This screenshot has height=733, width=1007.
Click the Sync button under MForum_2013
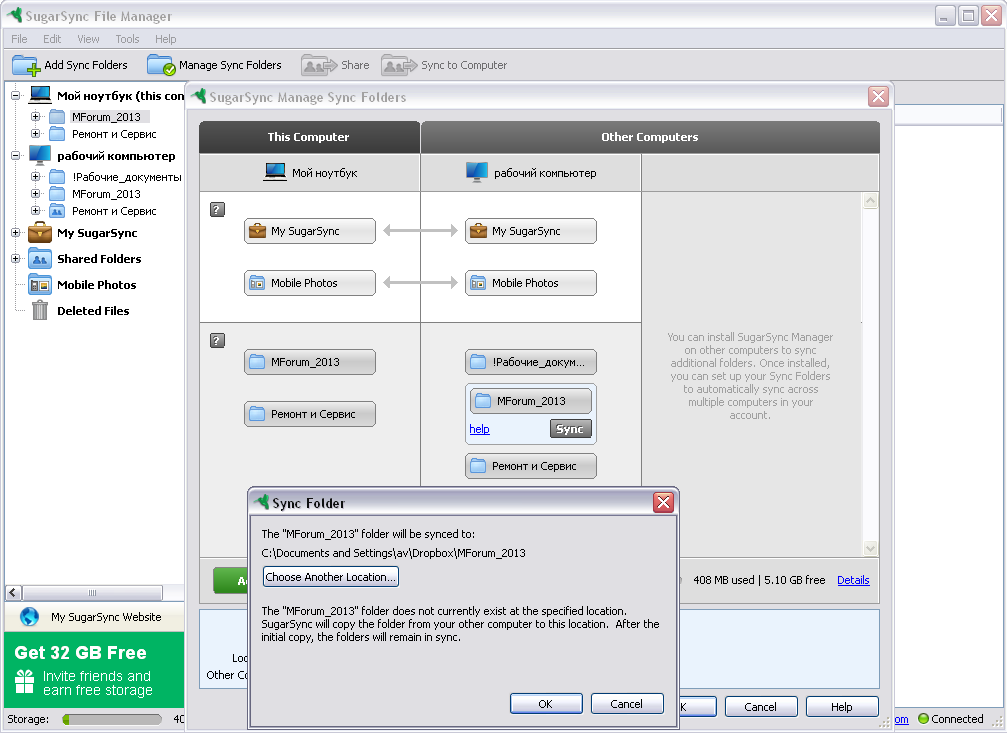[570, 428]
